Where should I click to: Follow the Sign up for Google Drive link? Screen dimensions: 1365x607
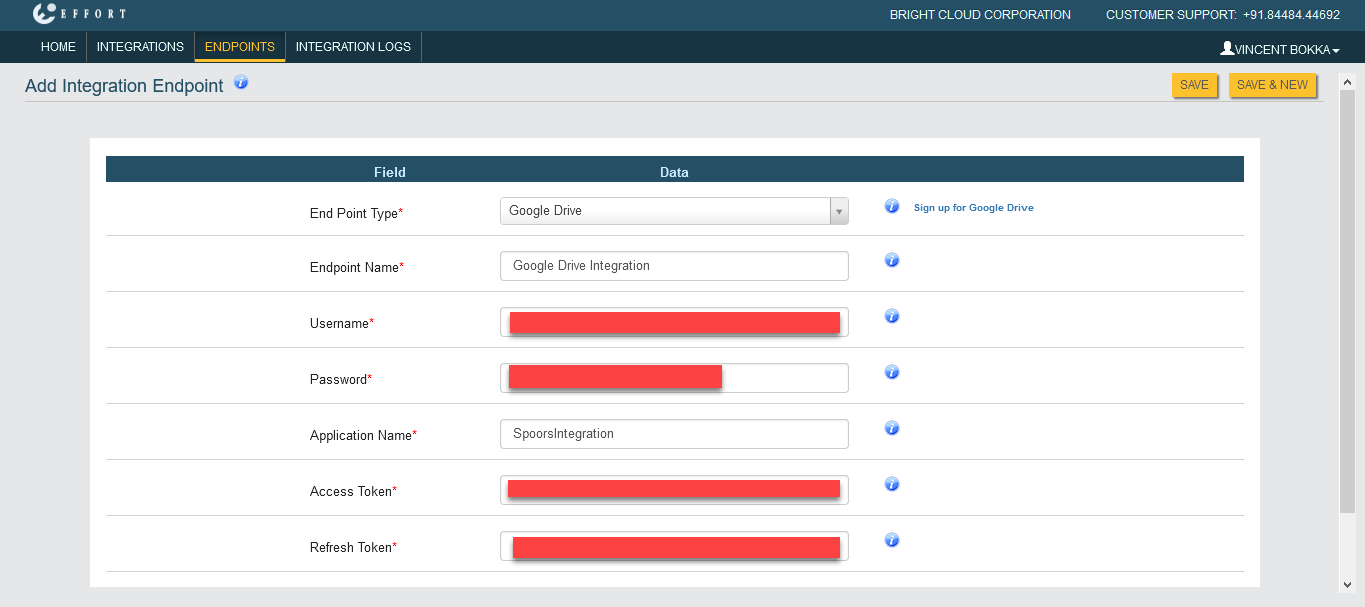973,208
